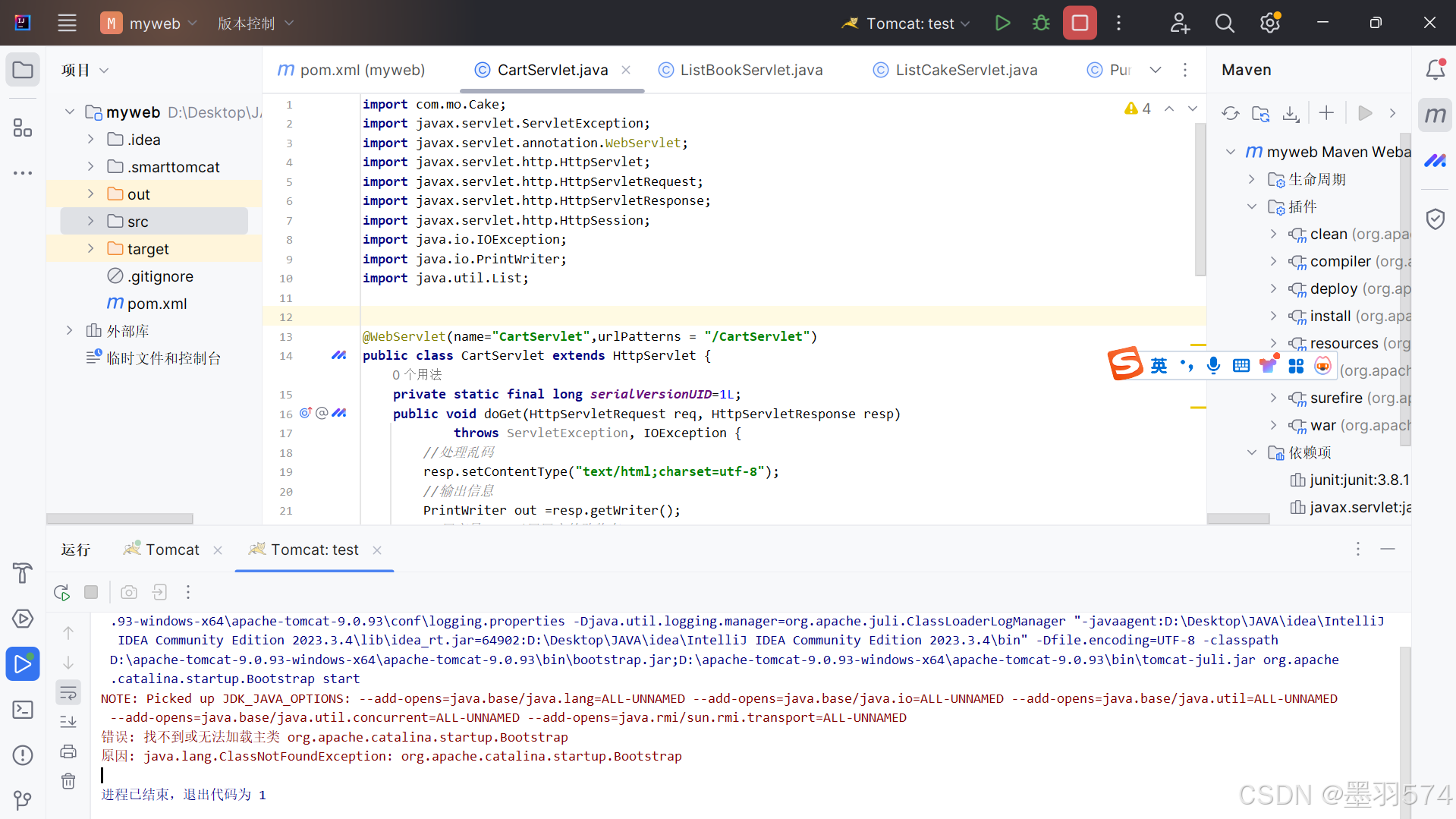Open Code With Me user icon
The width and height of the screenshot is (1456, 819).
coord(1179,23)
